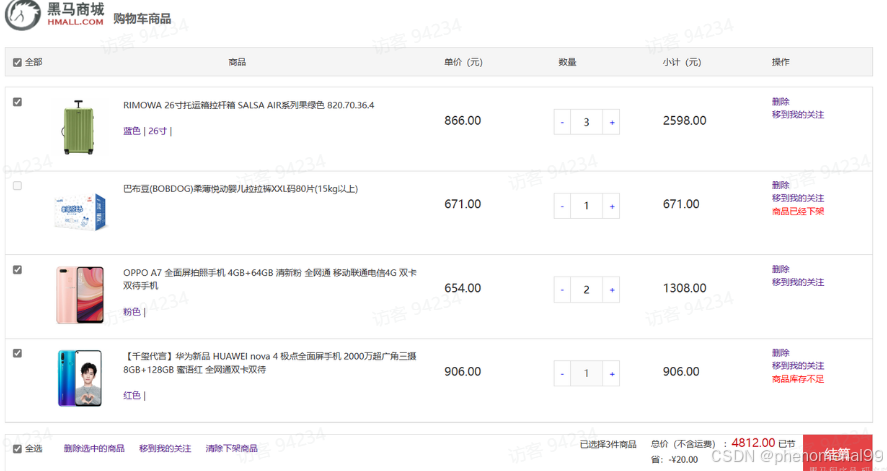Click the 单价（元）column header
This screenshot has height=471, width=887.
pos(463,62)
